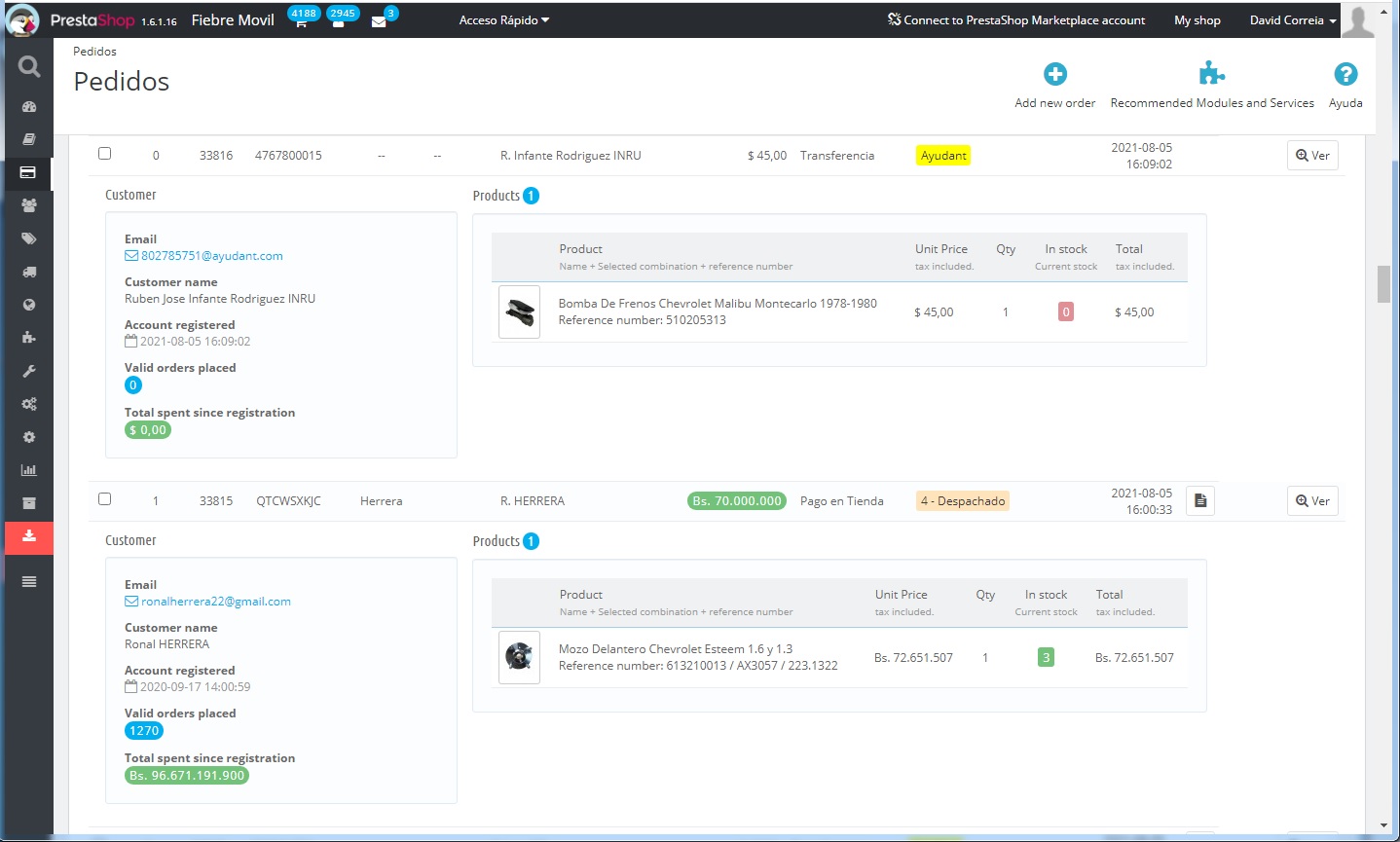Screen dimensions: 1400x842
Task: Open the wrench preferences sidebar icon
Action: coord(29,371)
